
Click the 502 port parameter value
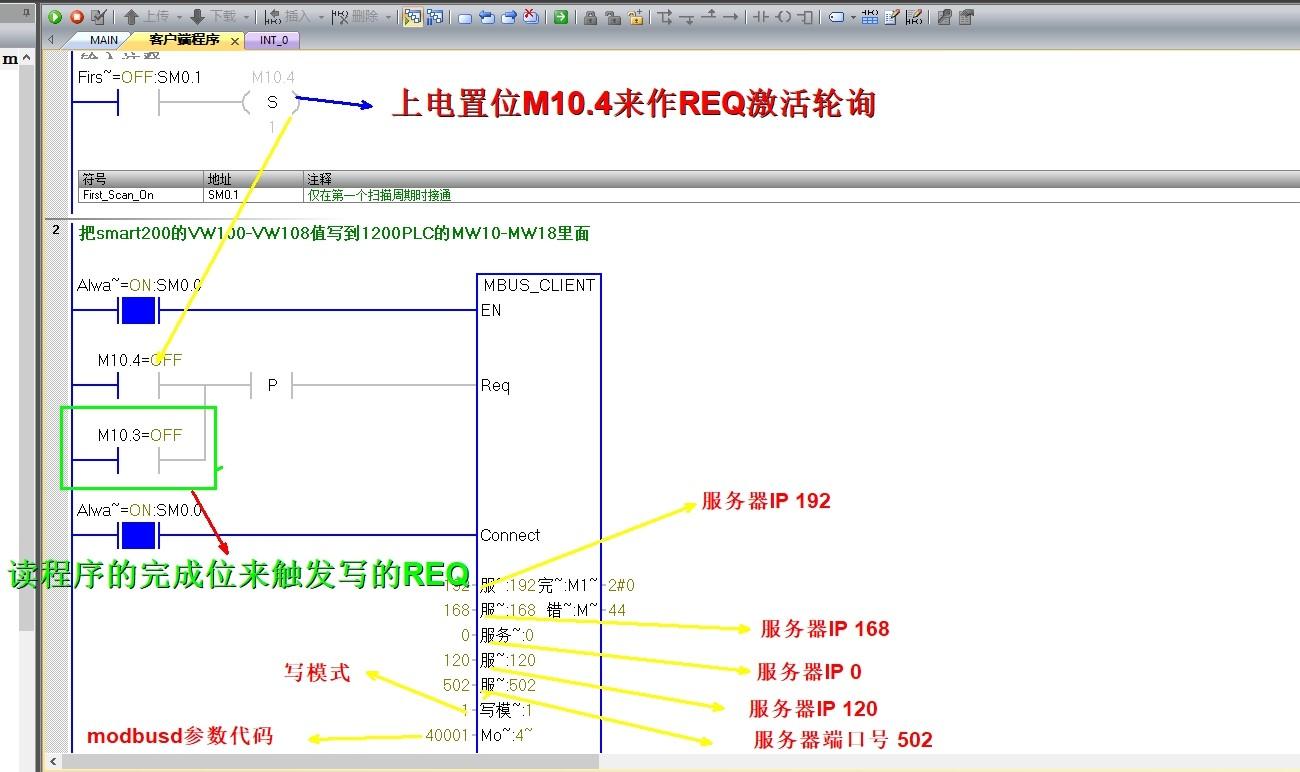[456, 685]
